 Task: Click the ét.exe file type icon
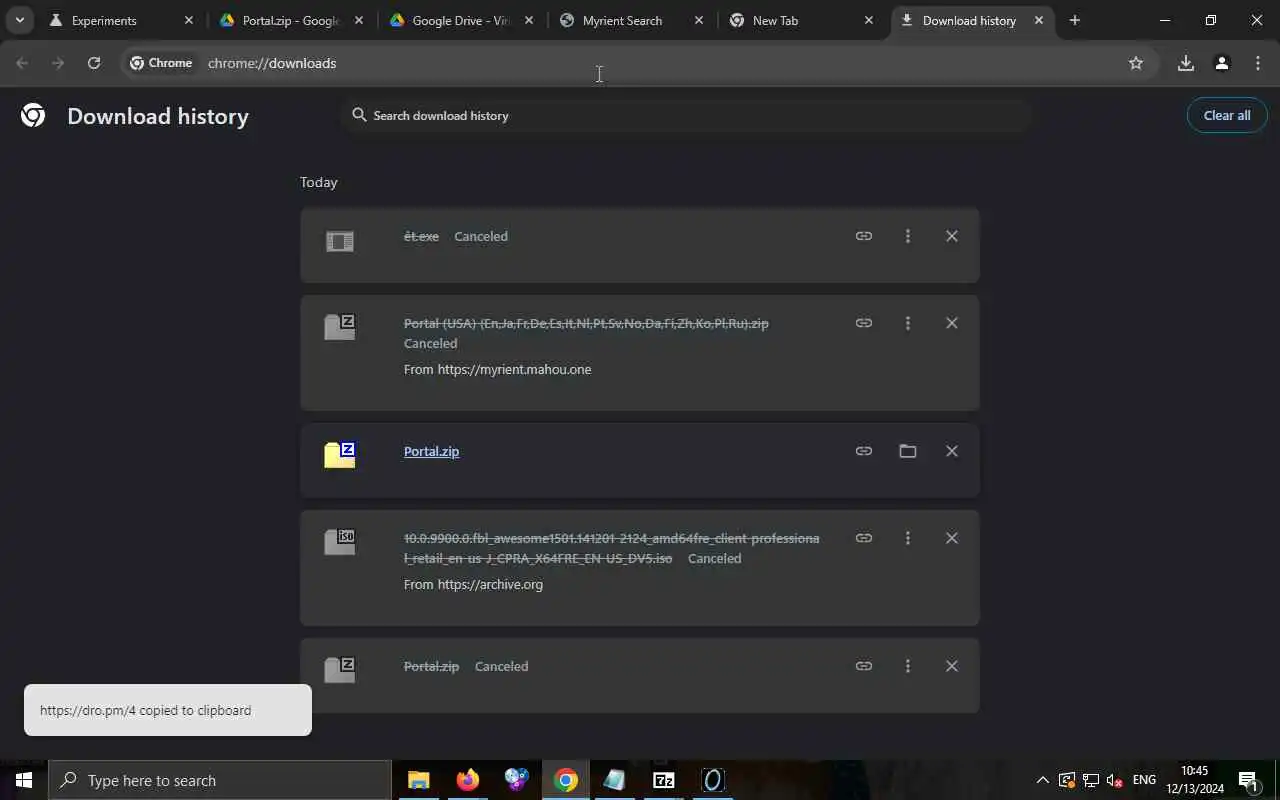[x=340, y=241]
